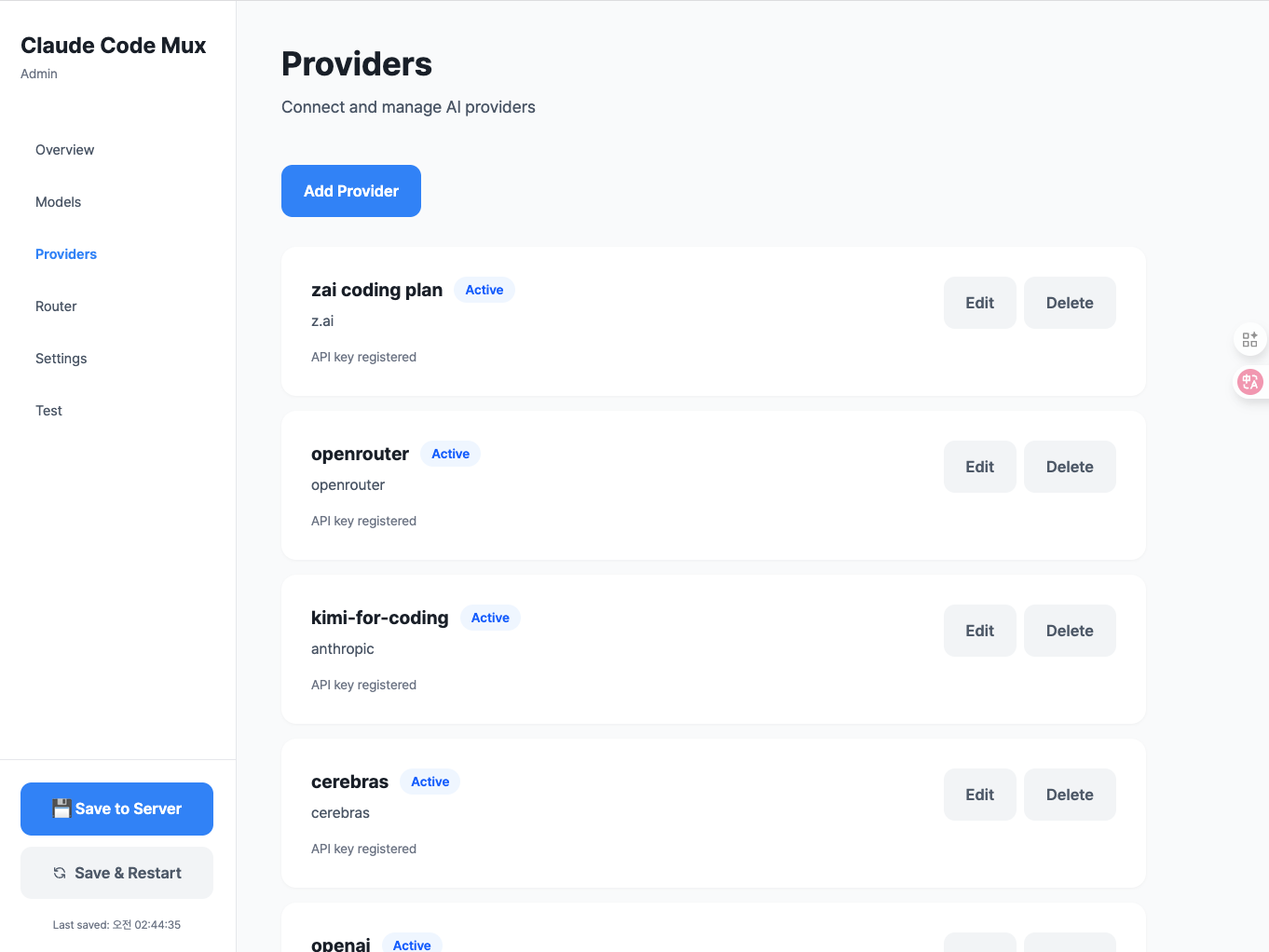Open the Overview section in the sidebar

(64, 149)
